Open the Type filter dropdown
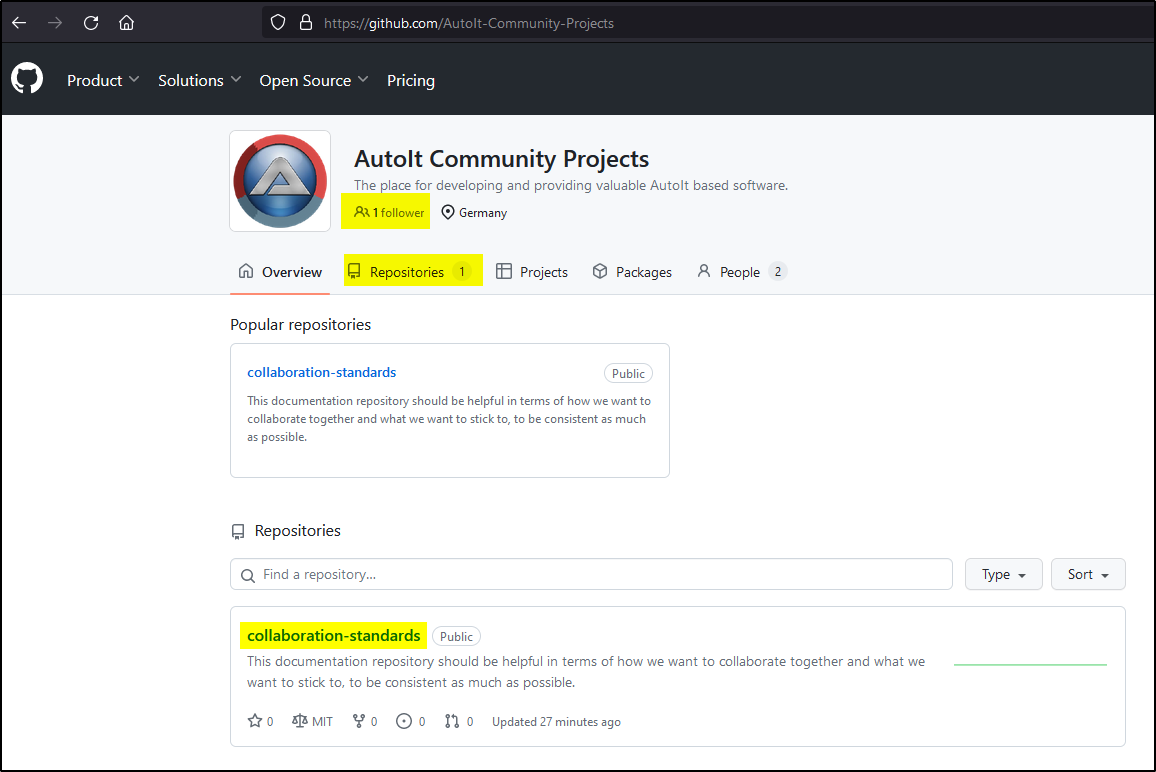 point(1003,574)
